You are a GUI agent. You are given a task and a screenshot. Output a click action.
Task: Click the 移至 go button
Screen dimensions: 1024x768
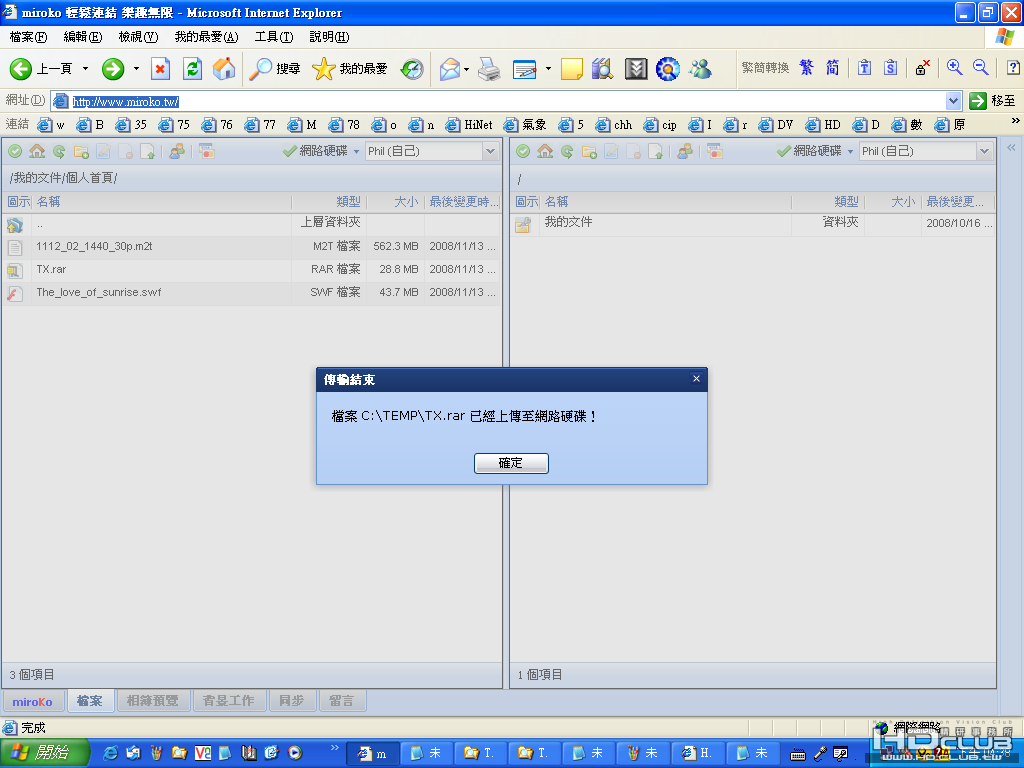coord(992,101)
